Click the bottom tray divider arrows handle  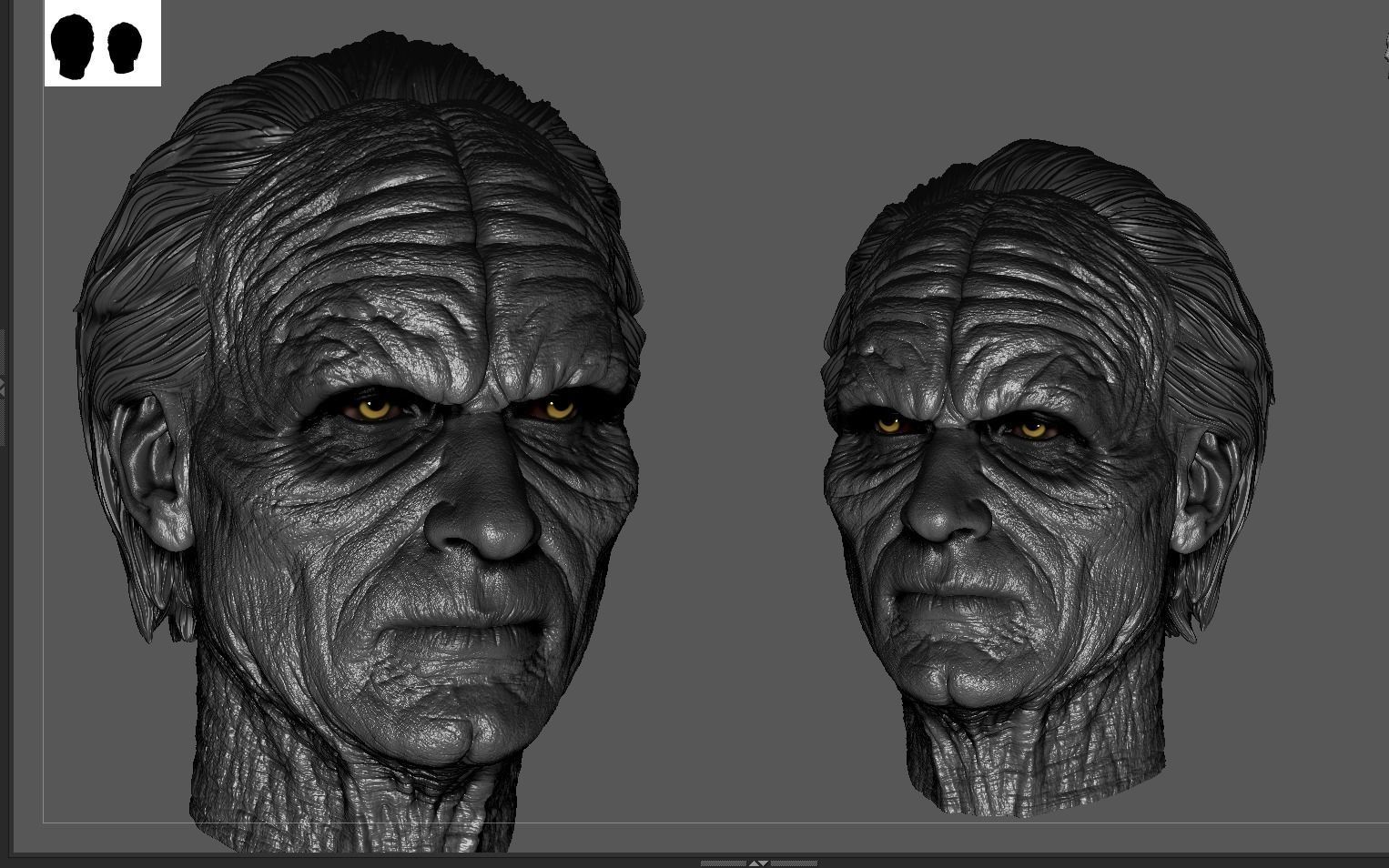pos(758,863)
